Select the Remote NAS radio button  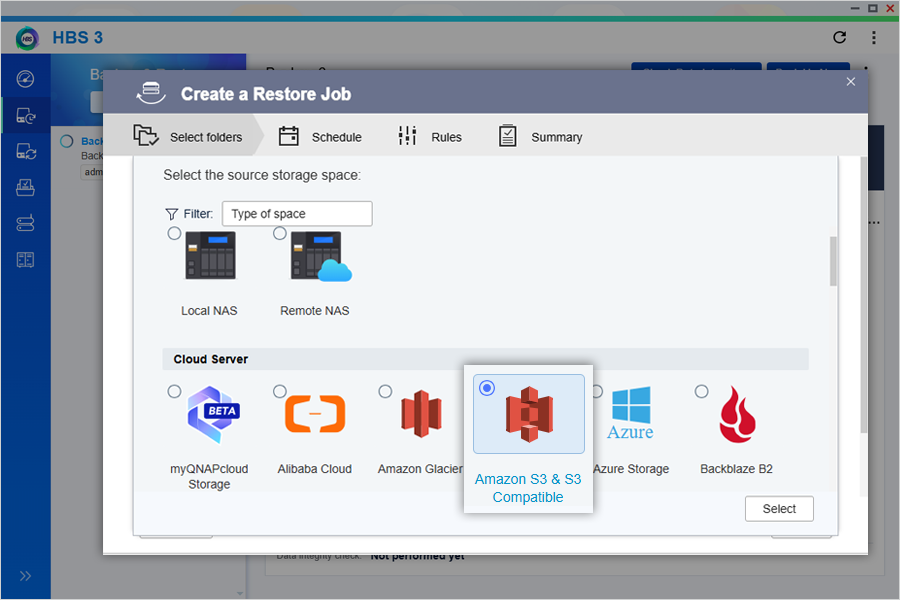pyautogui.click(x=280, y=234)
